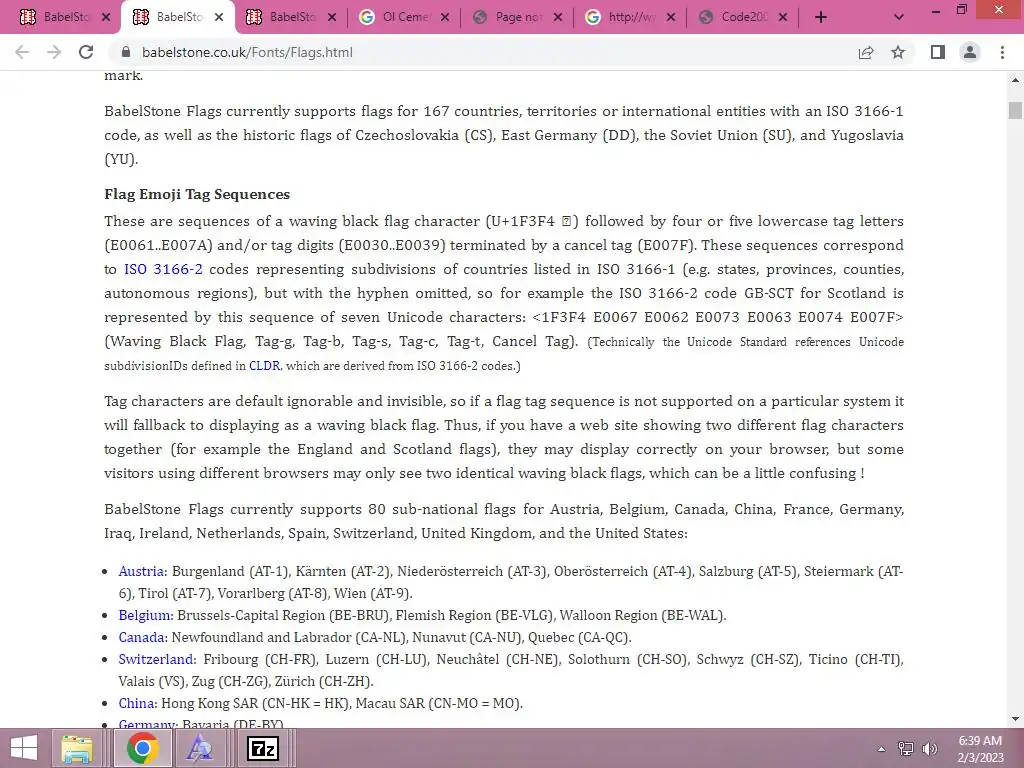The image size is (1024, 768).
Task: Open network status tray icon
Action: tap(906, 749)
